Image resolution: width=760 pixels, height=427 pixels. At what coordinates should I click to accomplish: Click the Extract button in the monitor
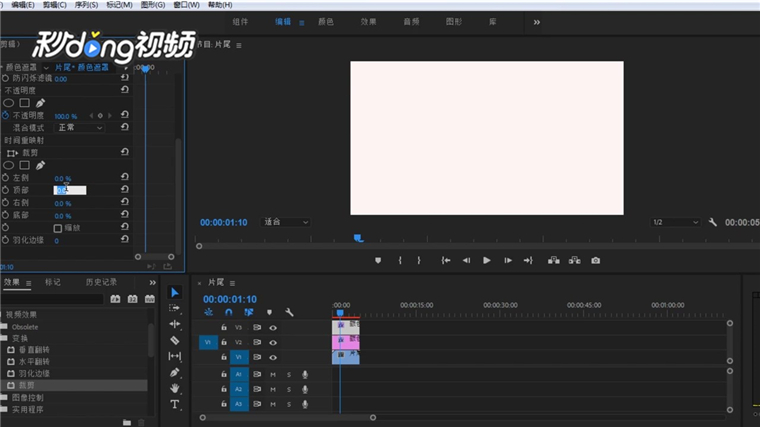tap(574, 261)
